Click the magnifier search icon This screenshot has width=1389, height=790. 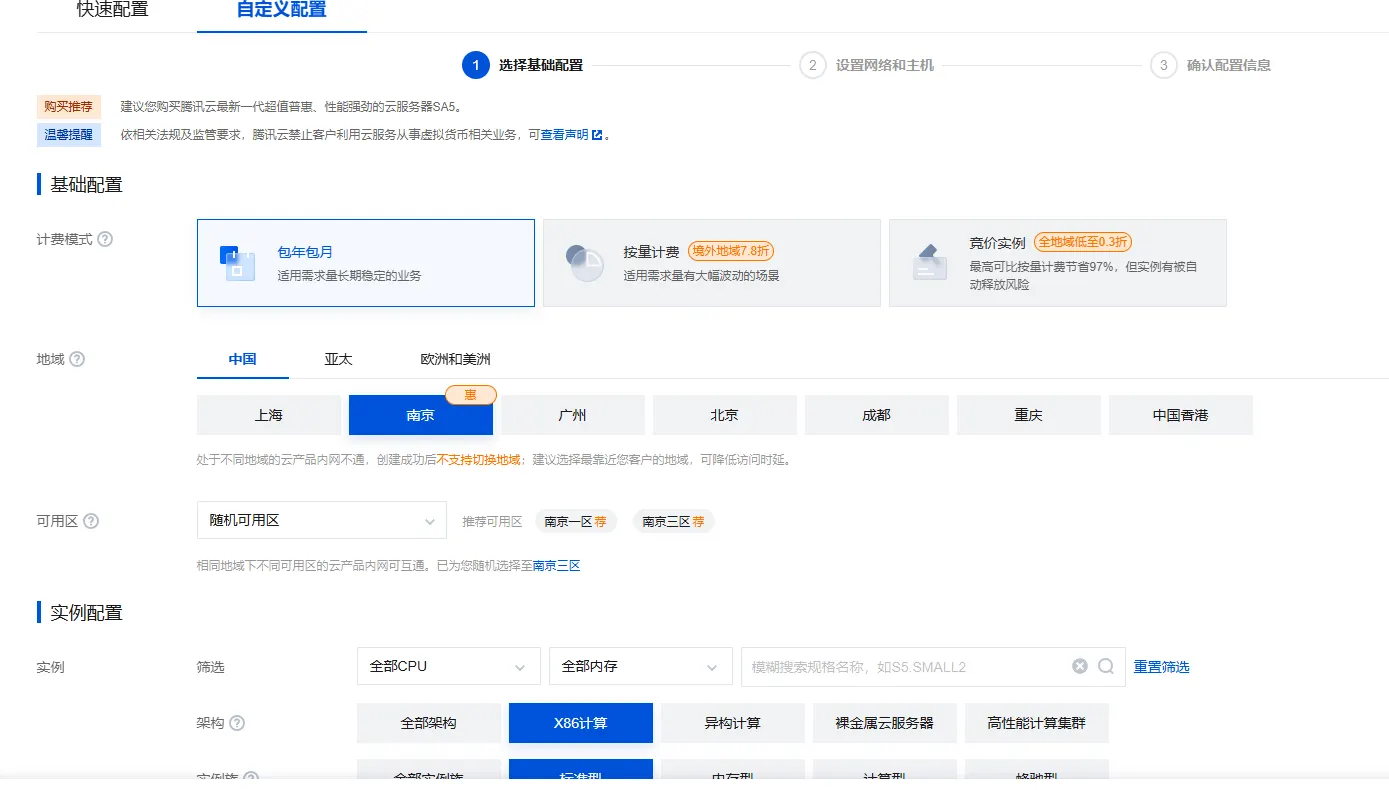tap(1106, 666)
